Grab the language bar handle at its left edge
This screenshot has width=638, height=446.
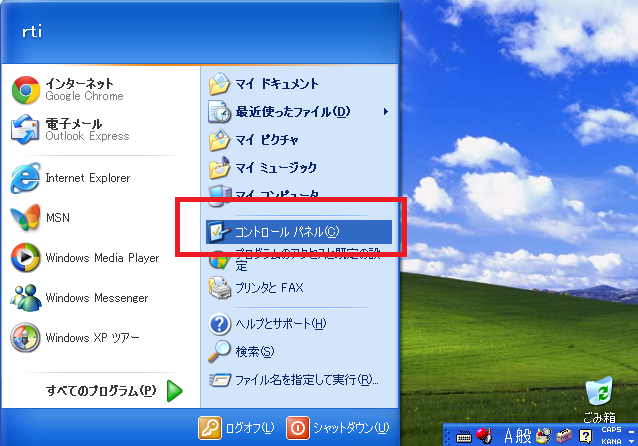click(448, 436)
